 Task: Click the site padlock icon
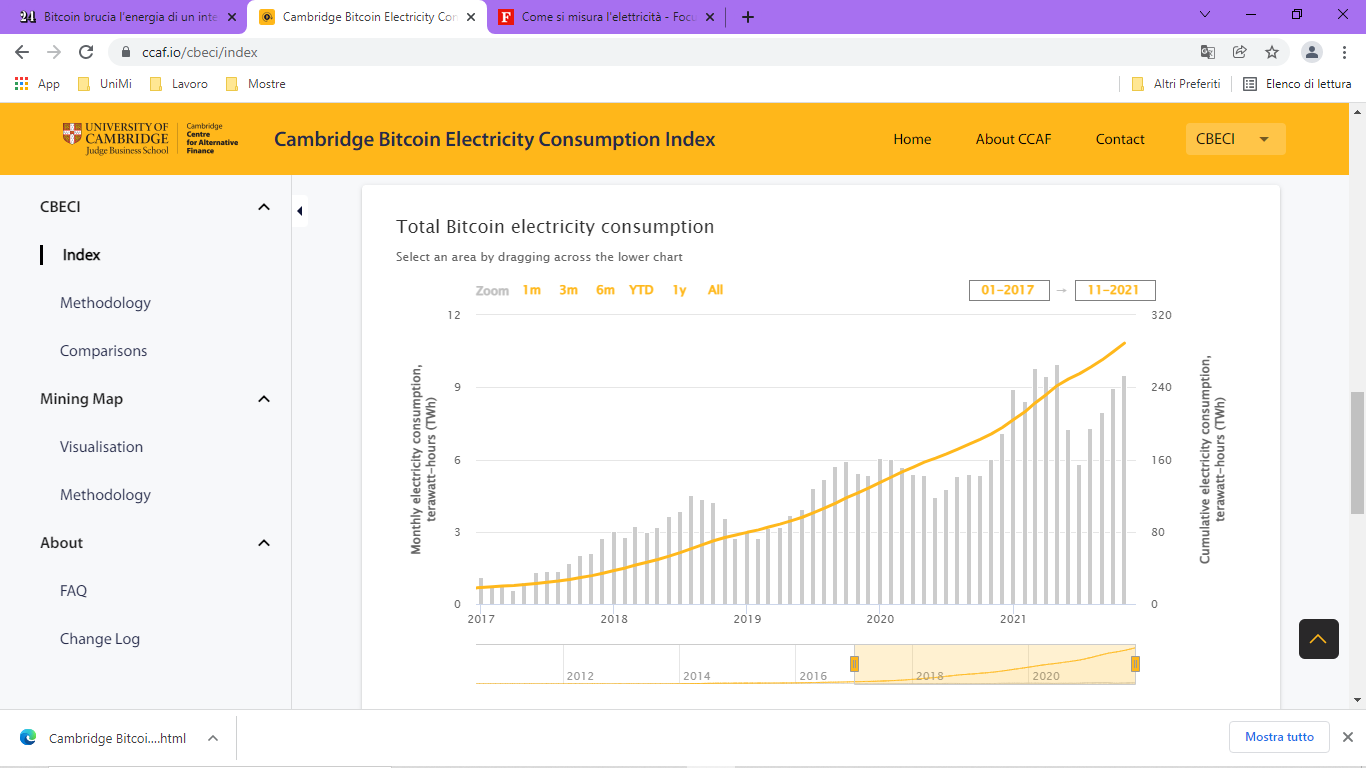click(x=126, y=52)
